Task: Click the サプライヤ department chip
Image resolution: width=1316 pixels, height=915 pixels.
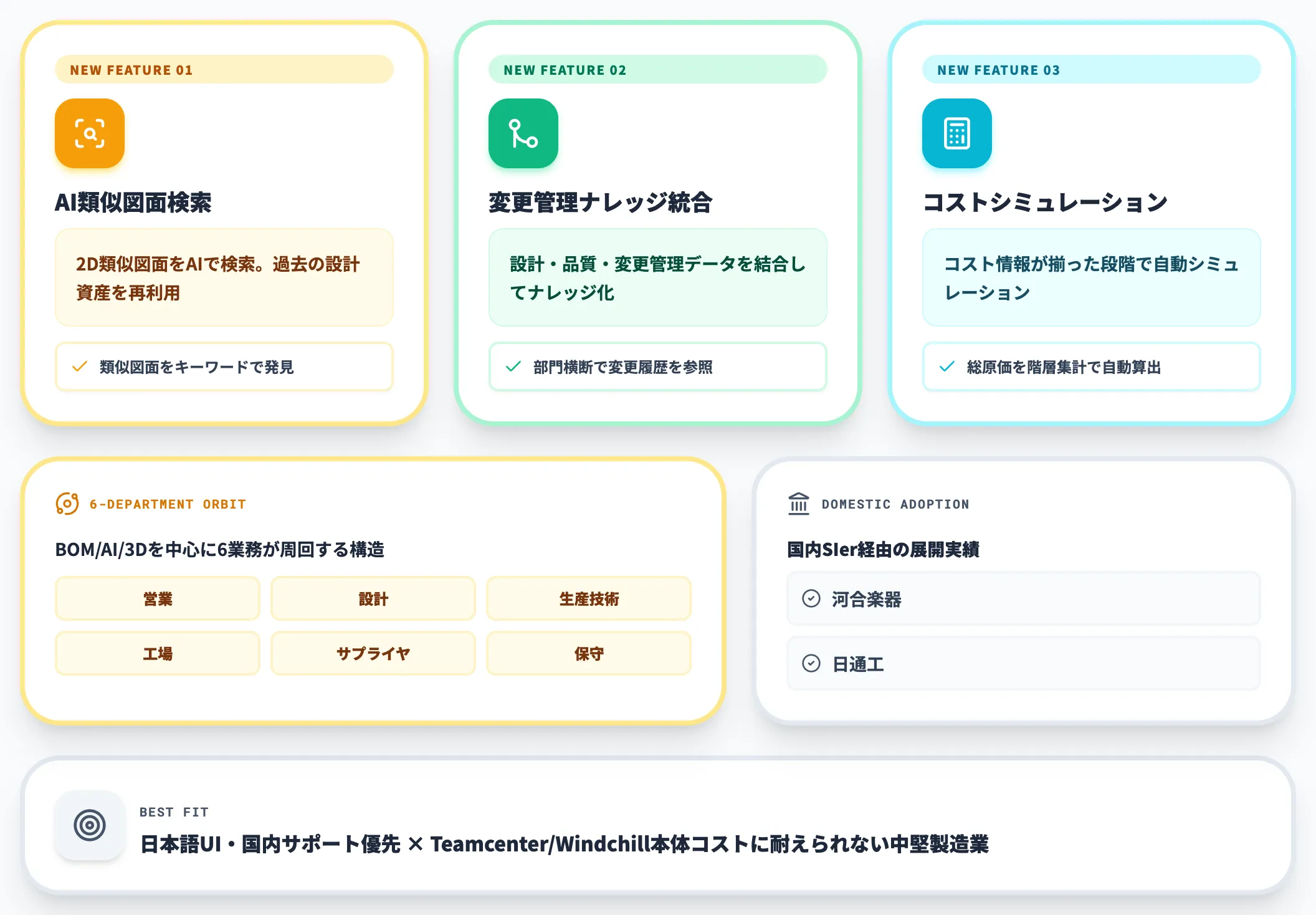Action: (373, 654)
